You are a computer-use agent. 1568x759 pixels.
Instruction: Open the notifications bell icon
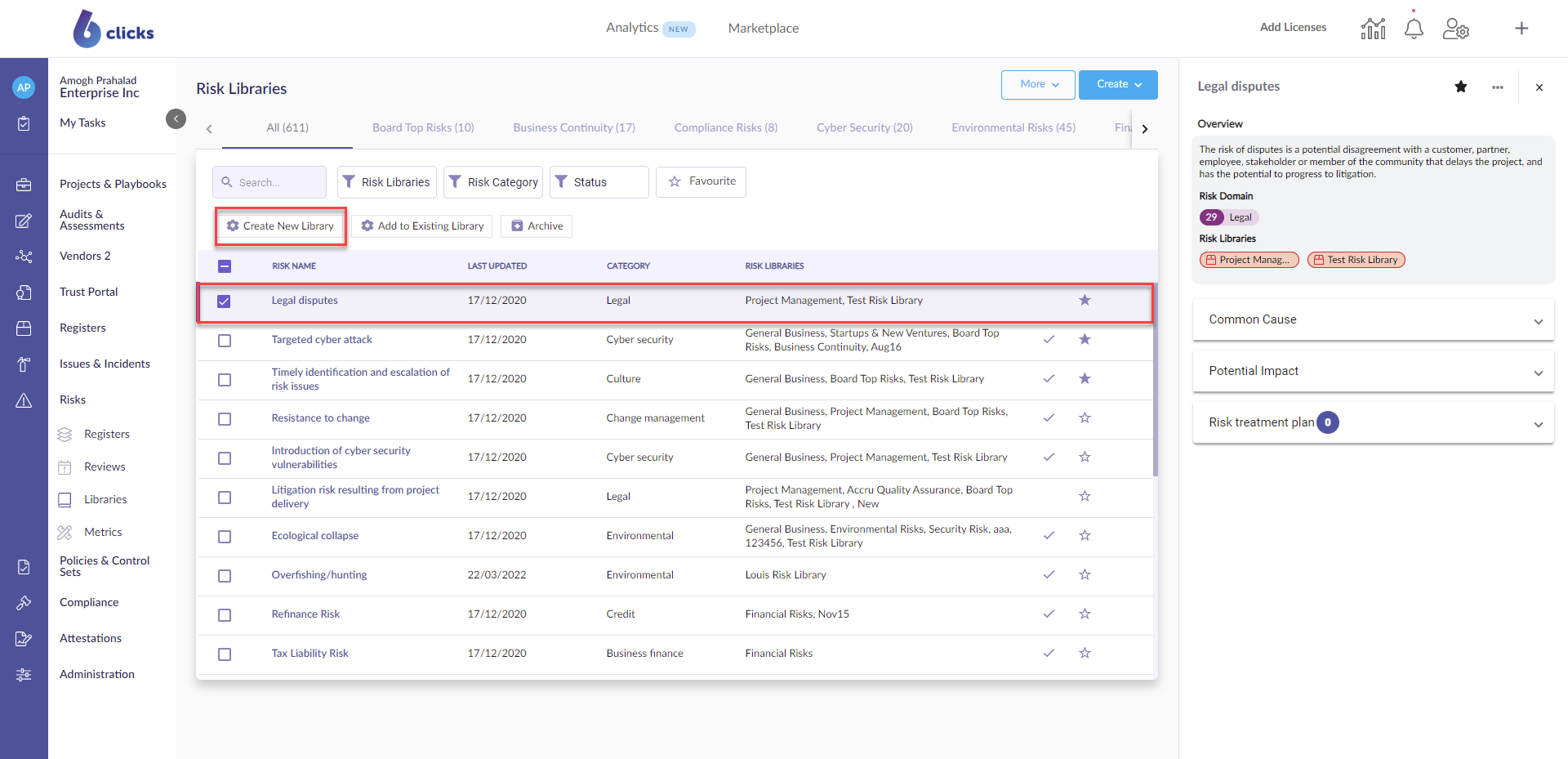[x=1414, y=29]
